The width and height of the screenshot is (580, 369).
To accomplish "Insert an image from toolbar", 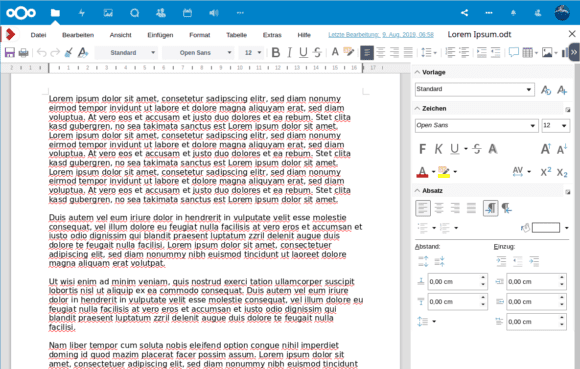I will coord(547,53).
